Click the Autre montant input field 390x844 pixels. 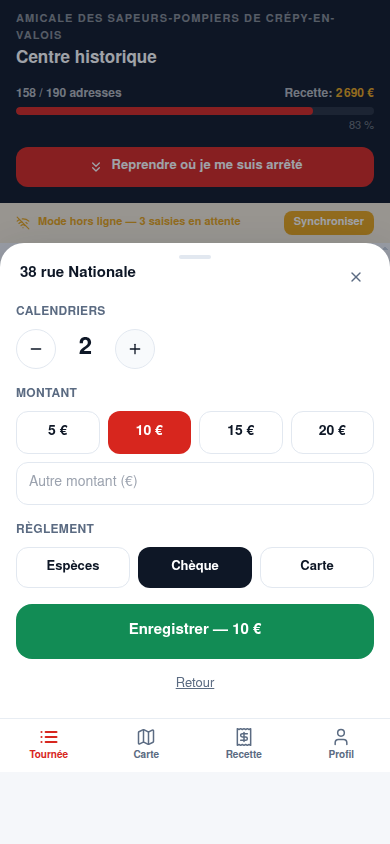pyautogui.click(x=195, y=483)
